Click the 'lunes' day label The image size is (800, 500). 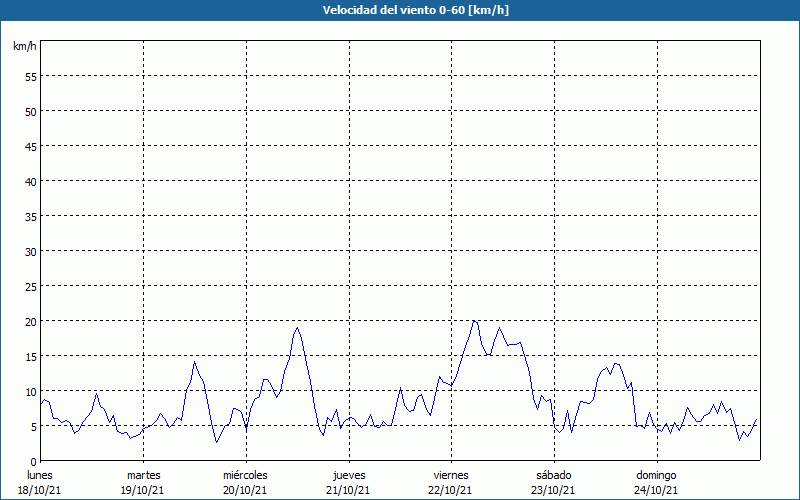pos(40,475)
